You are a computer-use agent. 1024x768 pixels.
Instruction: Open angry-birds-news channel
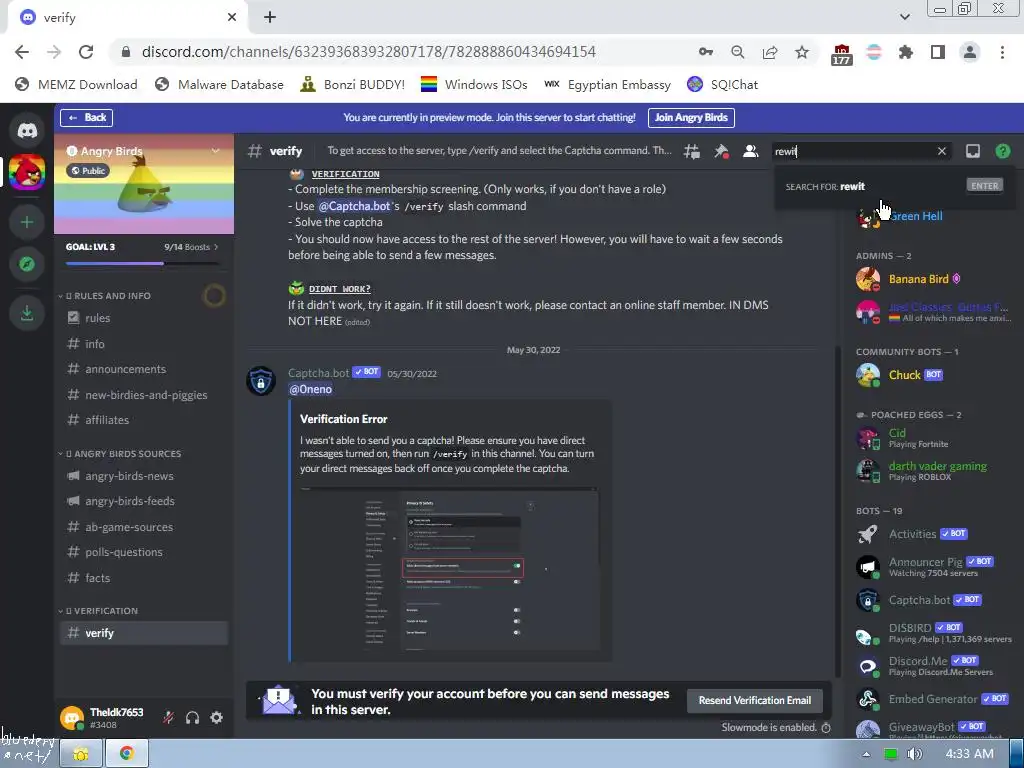pos(144,476)
